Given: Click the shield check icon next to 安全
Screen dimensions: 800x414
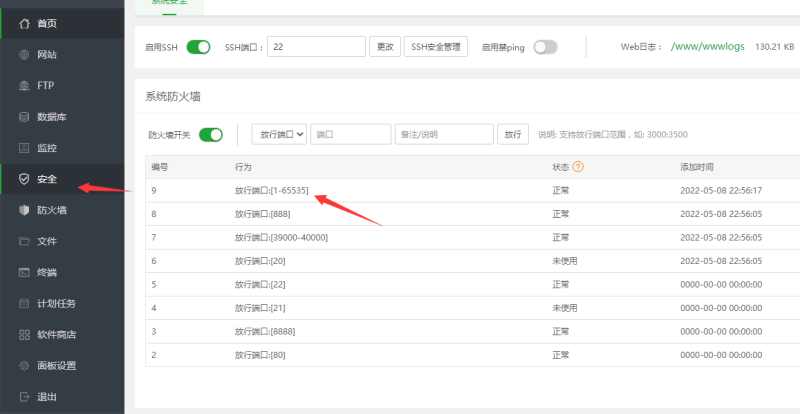Looking at the screenshot, I should (x=24, y=179).
